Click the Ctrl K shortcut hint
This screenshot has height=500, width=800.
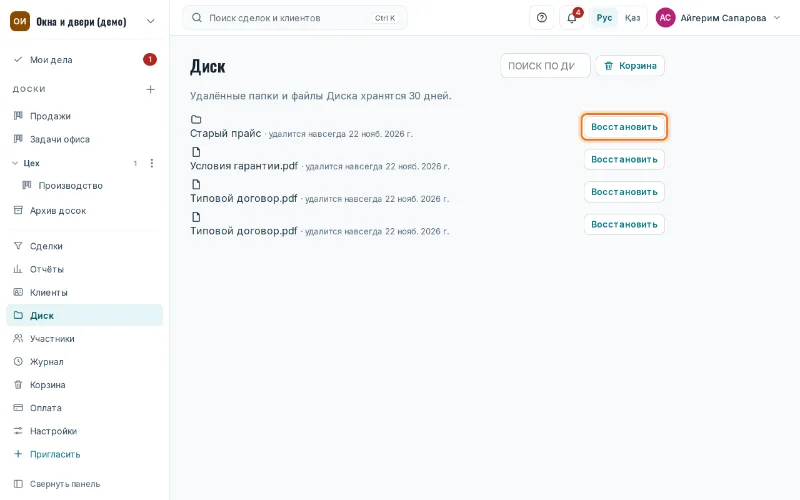(x=385, y=18)
